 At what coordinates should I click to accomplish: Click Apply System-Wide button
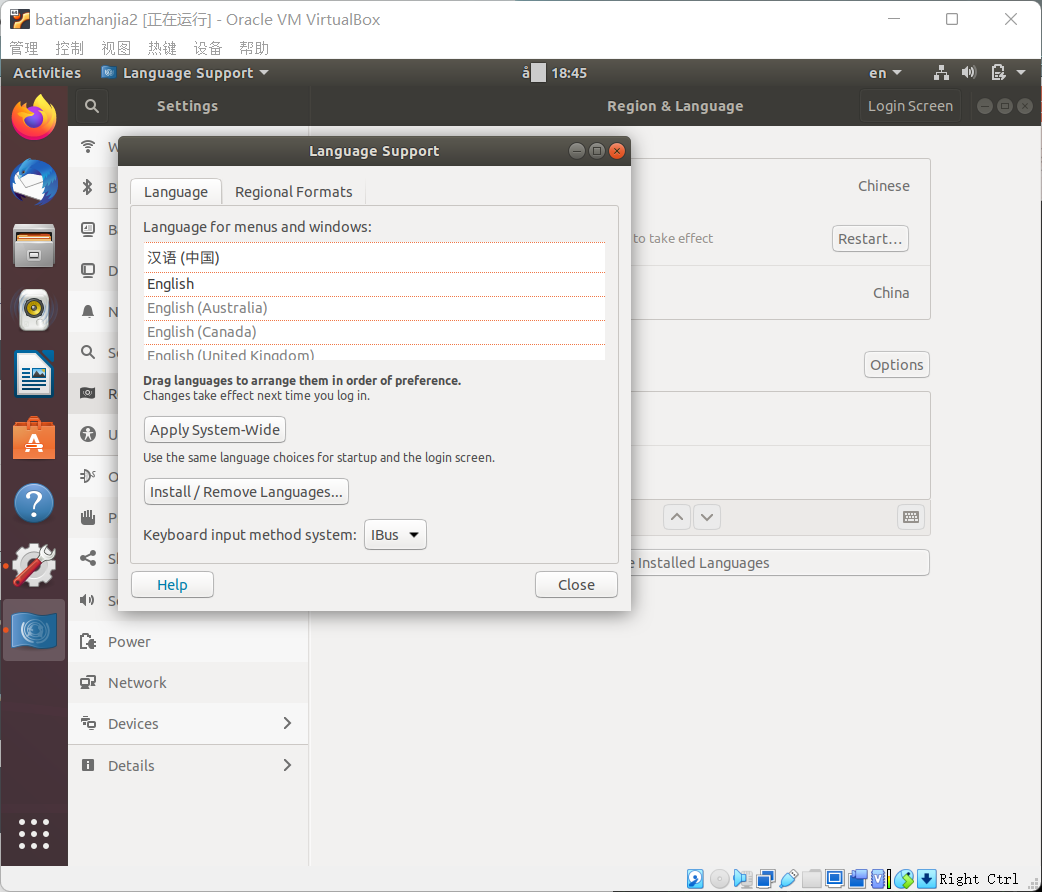tap(215, 430)
